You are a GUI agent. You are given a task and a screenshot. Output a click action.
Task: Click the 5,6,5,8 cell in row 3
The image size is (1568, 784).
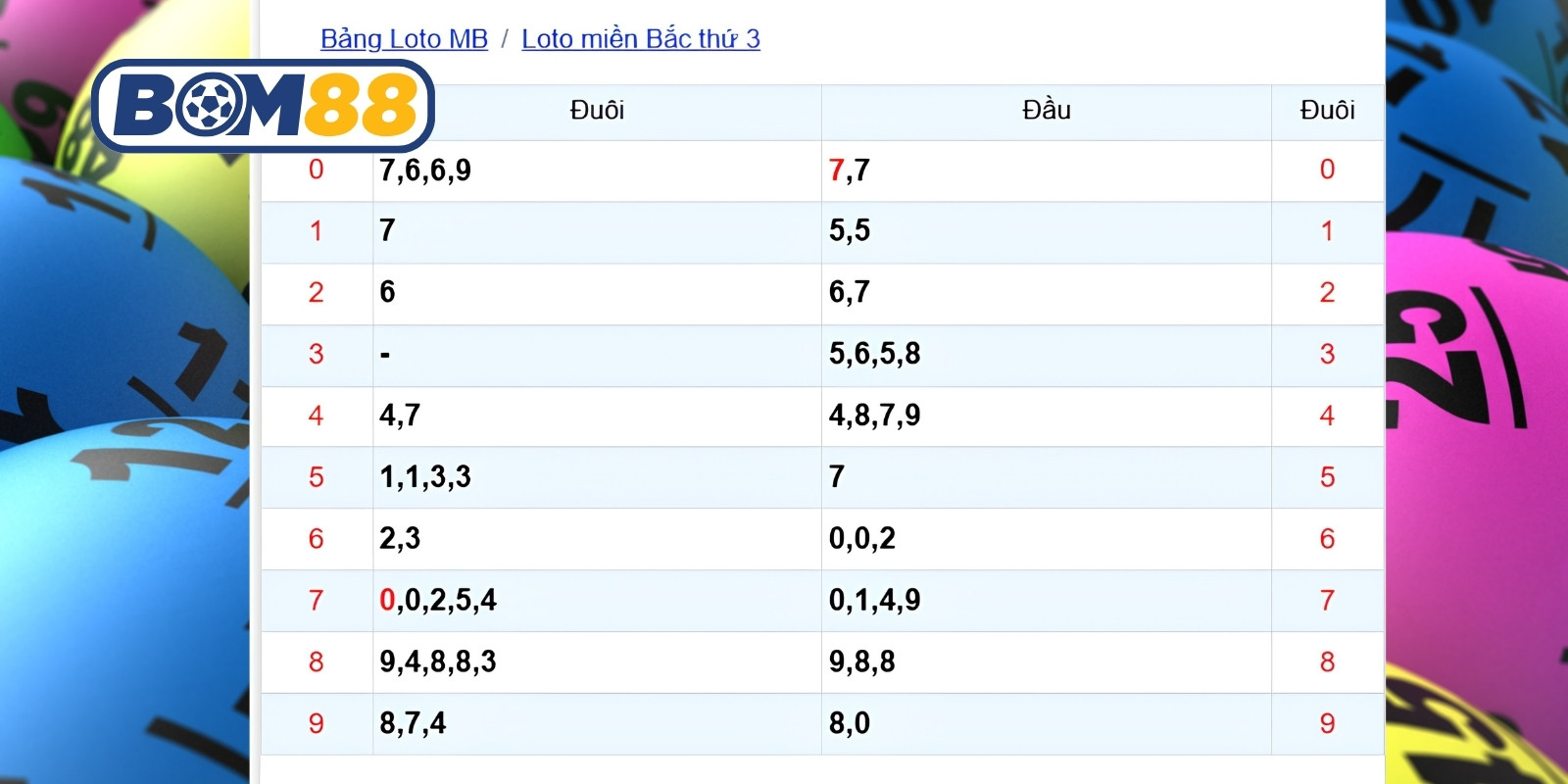(x=1047, y=355)
